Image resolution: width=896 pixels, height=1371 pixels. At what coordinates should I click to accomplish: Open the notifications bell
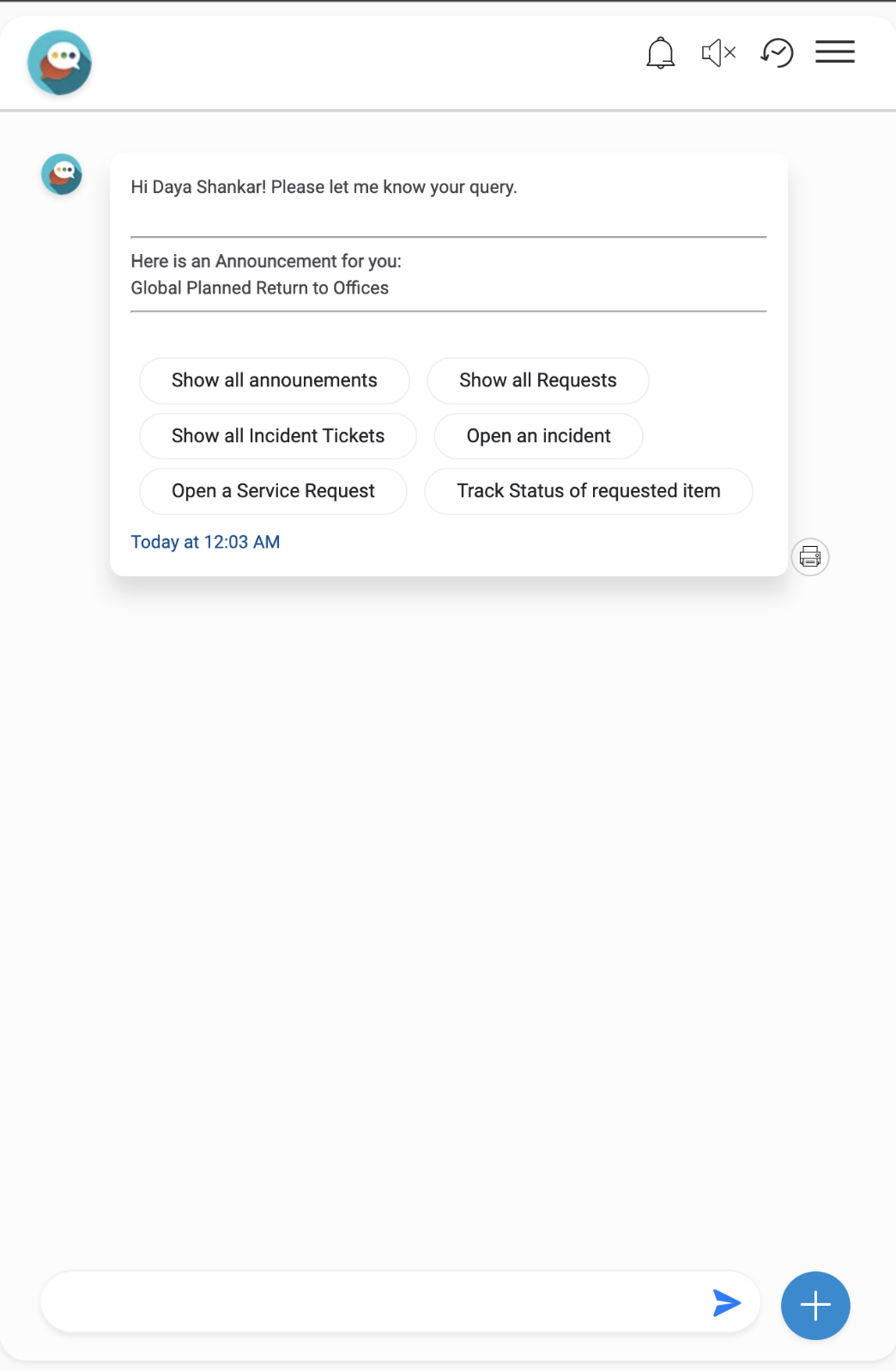tap(660, 53)
